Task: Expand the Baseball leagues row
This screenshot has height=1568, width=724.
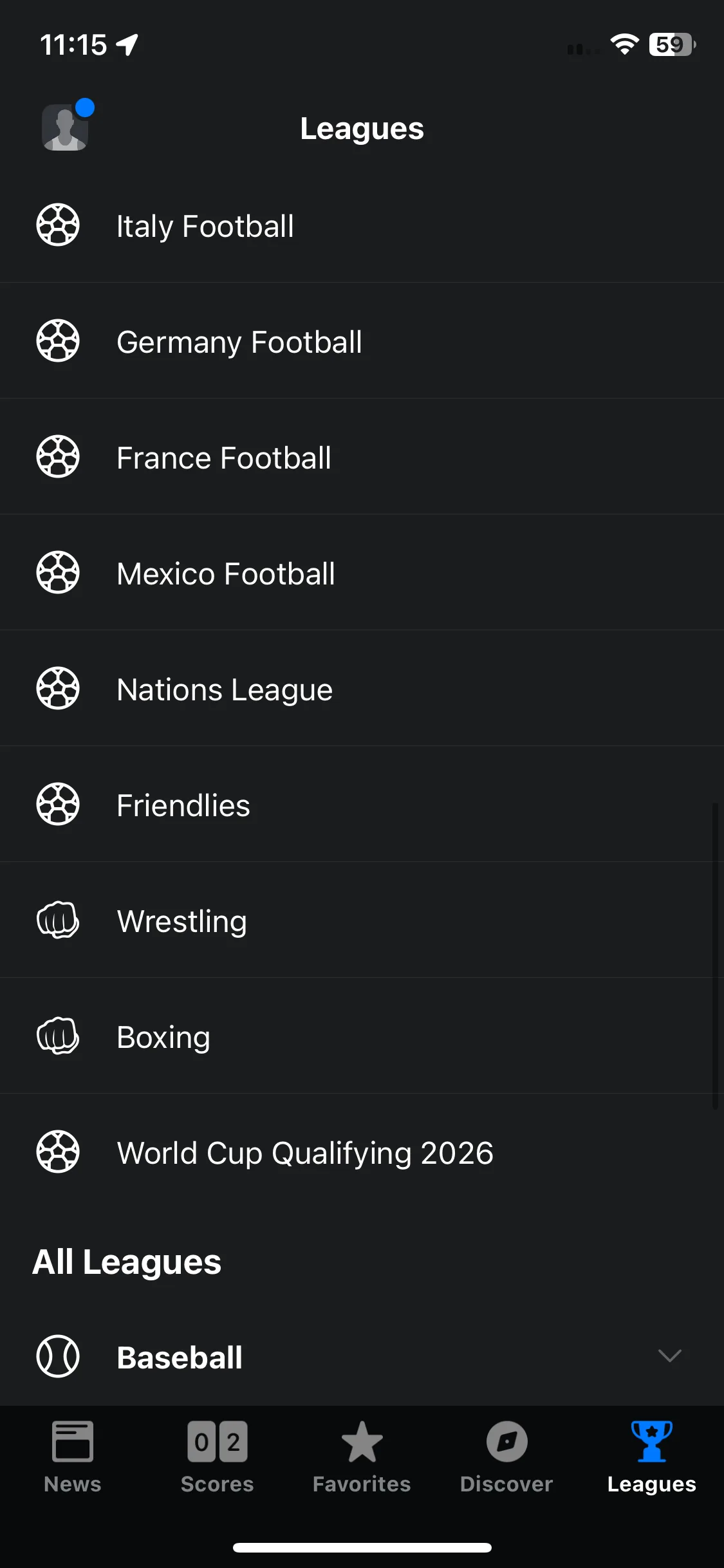Action: pos(362,1357)
